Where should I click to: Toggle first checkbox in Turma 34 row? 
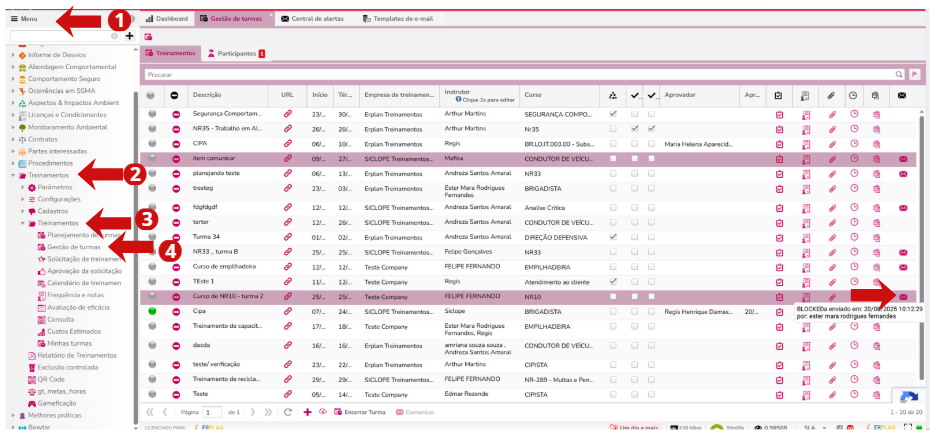pyautogui.click(x=613, y=236)
